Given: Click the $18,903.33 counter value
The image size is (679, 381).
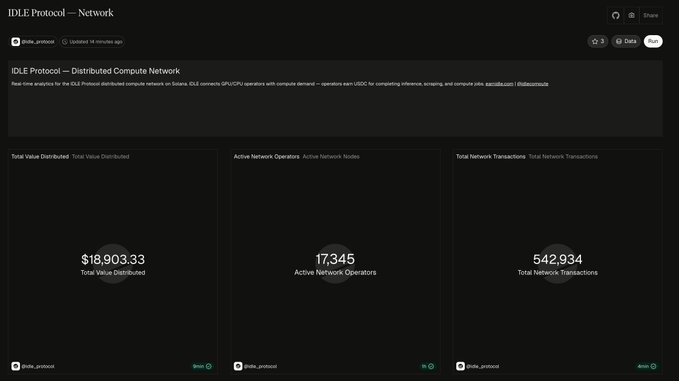Looking at the screenshot, I should pyautogui.click(x=113, y=259).
